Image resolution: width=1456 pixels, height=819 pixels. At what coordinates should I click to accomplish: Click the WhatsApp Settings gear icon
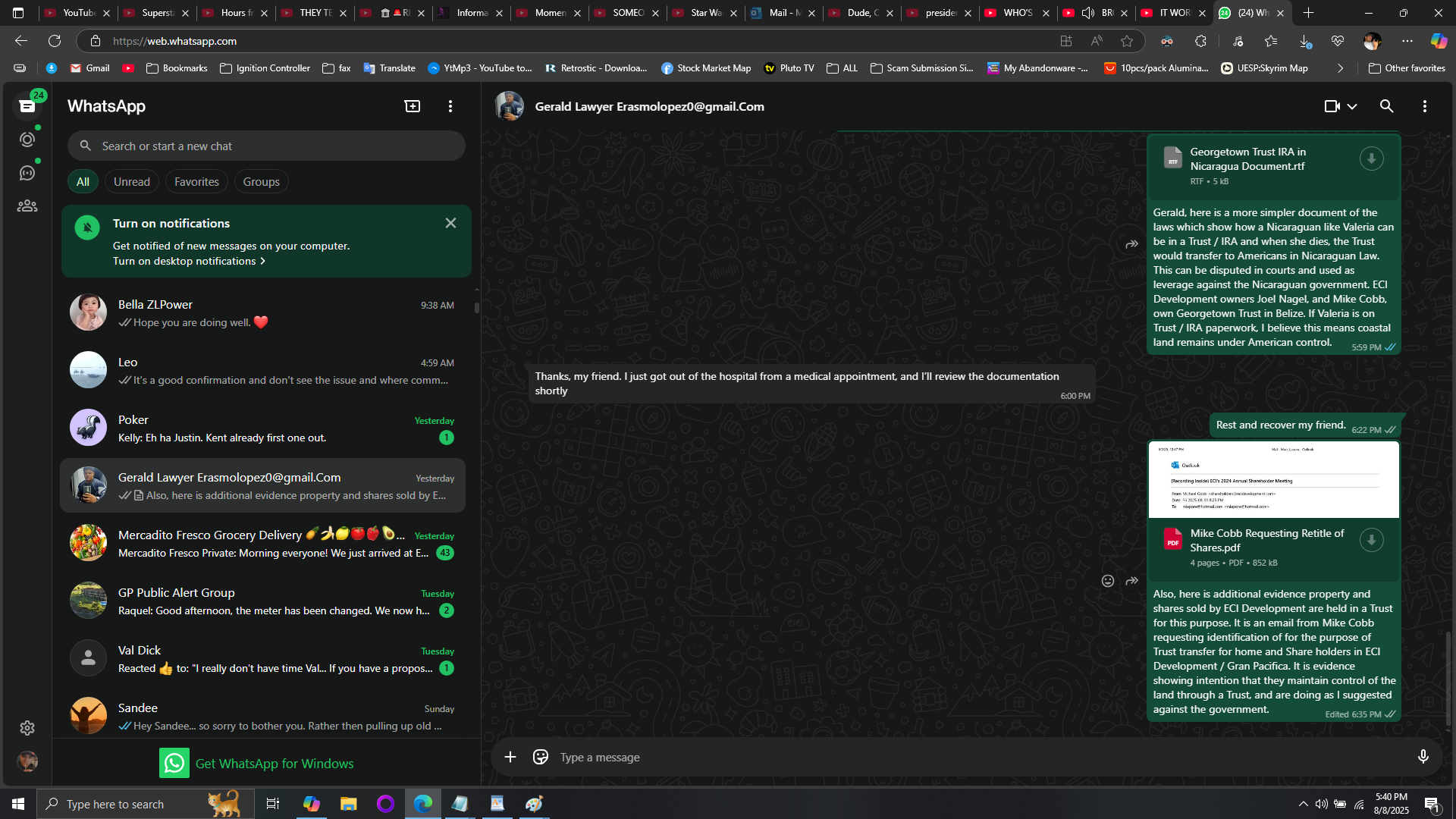(x=27, y=728)
